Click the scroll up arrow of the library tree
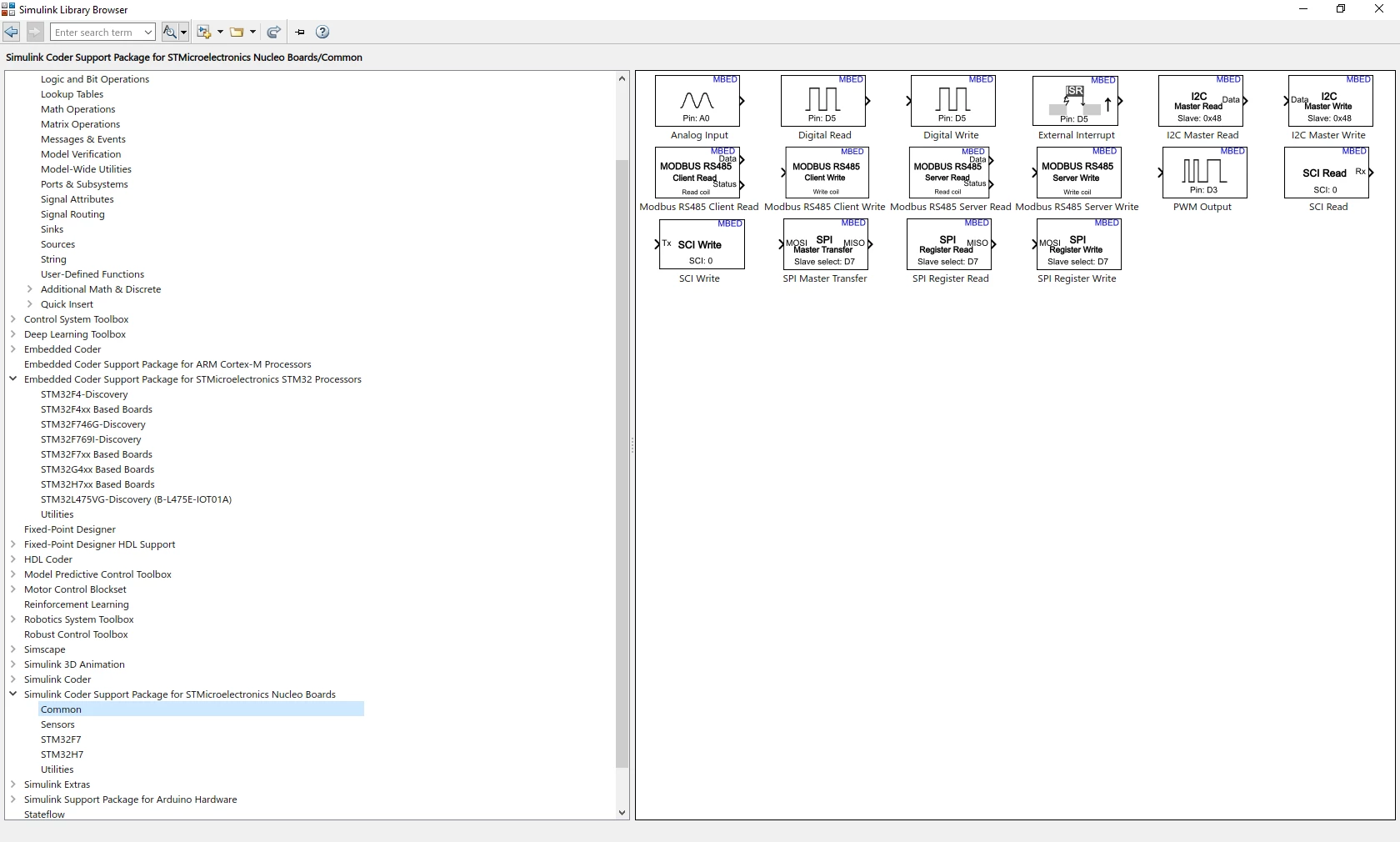Screen dimensions: 1400x842 tap(622, 78)
